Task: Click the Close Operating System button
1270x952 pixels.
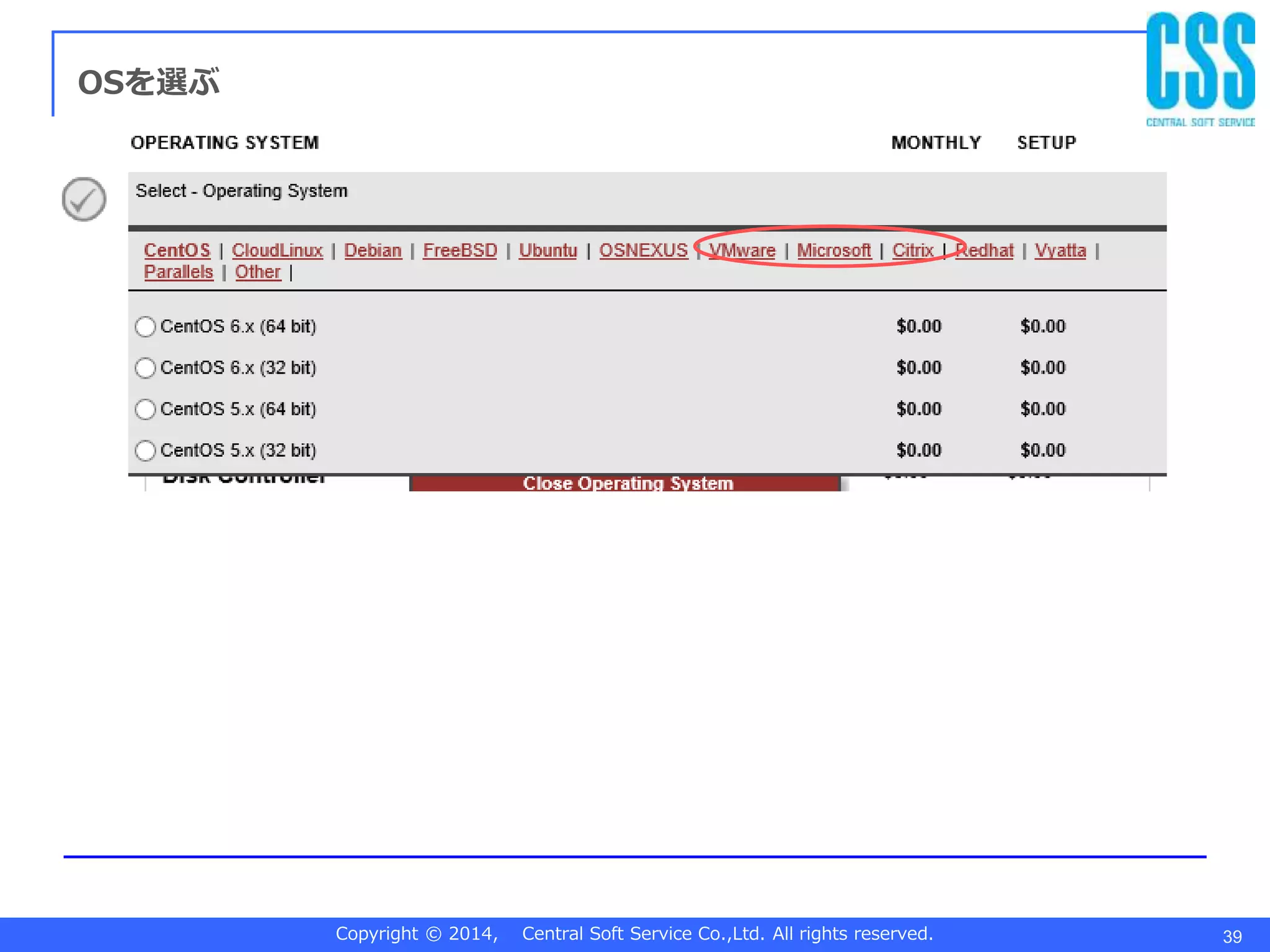Action: click(625, 483)
